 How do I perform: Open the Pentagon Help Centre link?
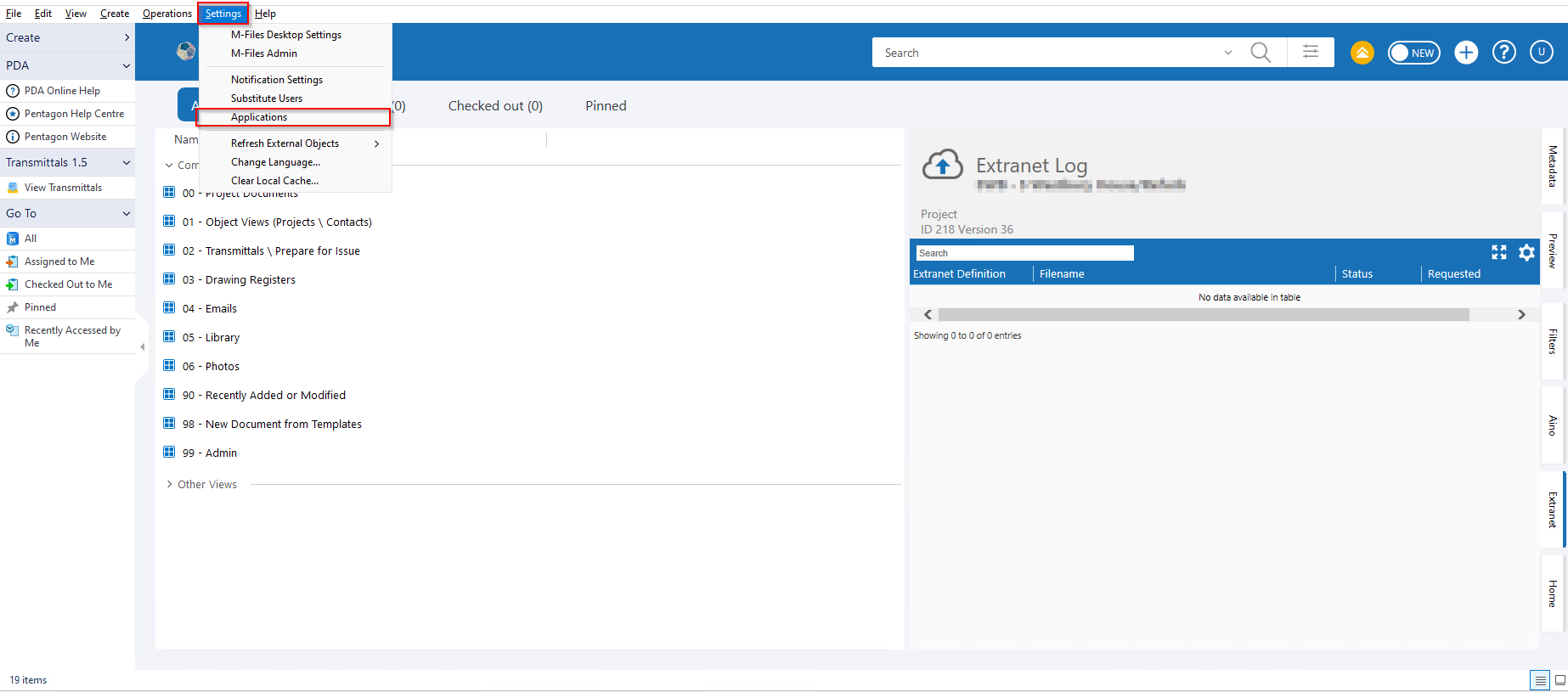pyautogui.click(x=74, y=114)
